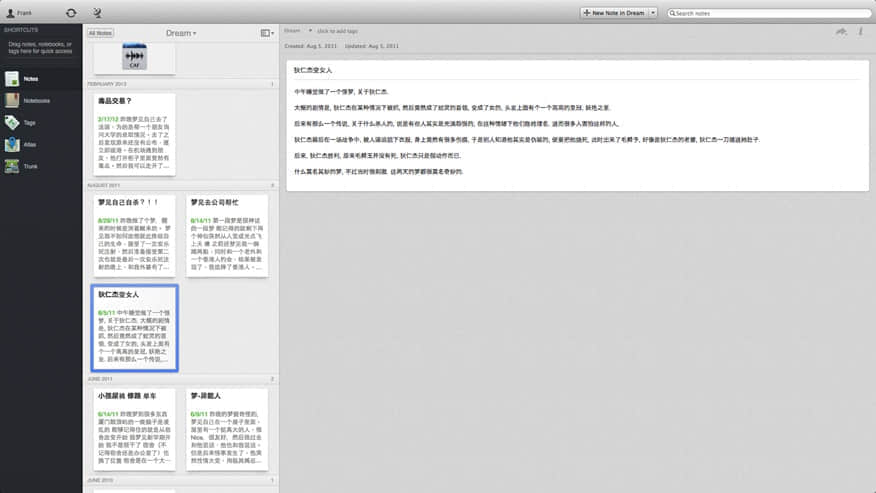Image resolution: width=876 pixels, height=493 pixels.
Task: Click 'Drag notes, notebooks, or tags' hint text
Action: (40, 48)
